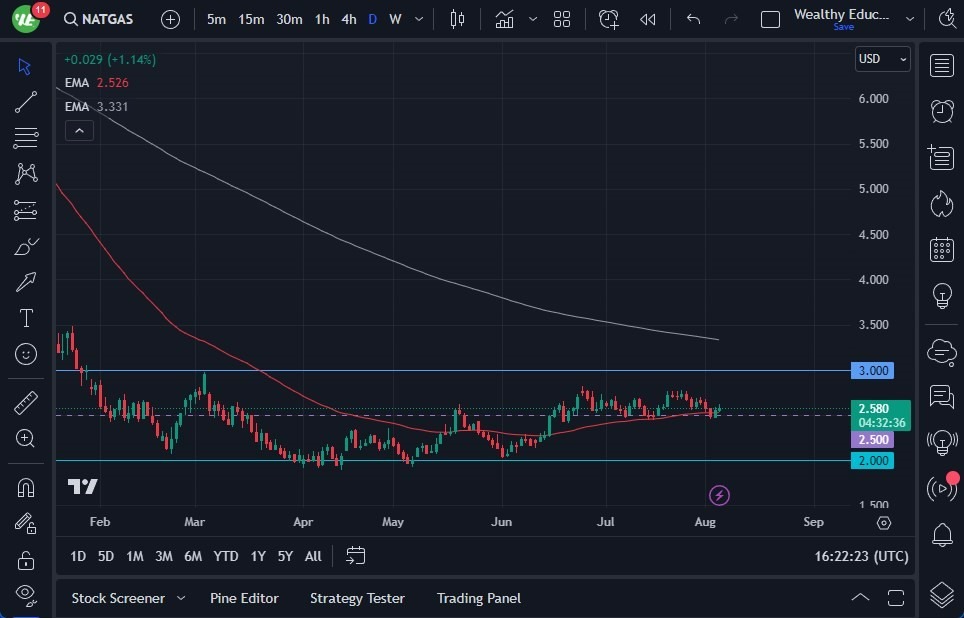This screenshot has height=618, width=964.
Task: Open the emoji icons tool
Action: coord(25,354)
